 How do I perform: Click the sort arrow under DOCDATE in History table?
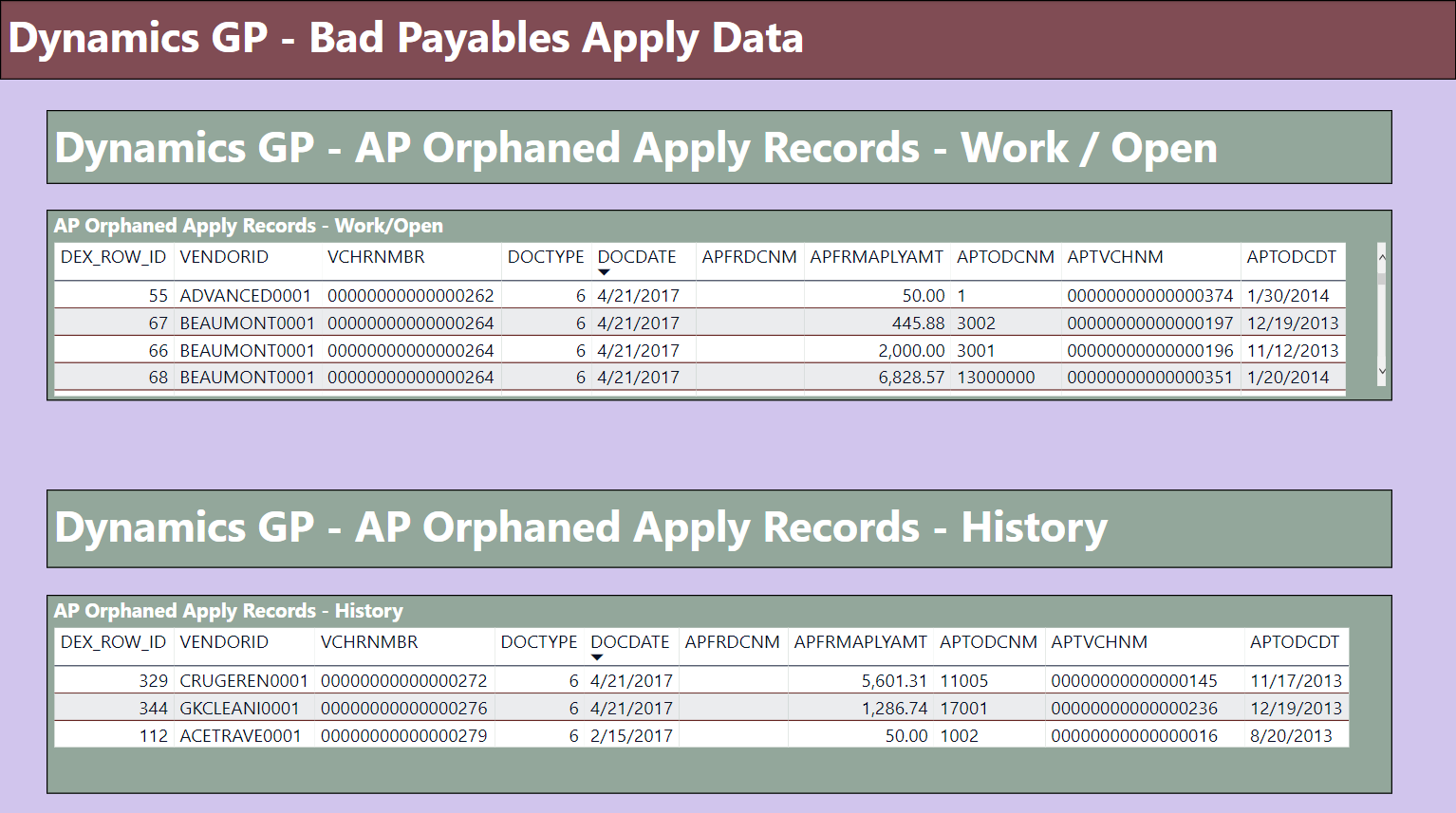point(597,657)
